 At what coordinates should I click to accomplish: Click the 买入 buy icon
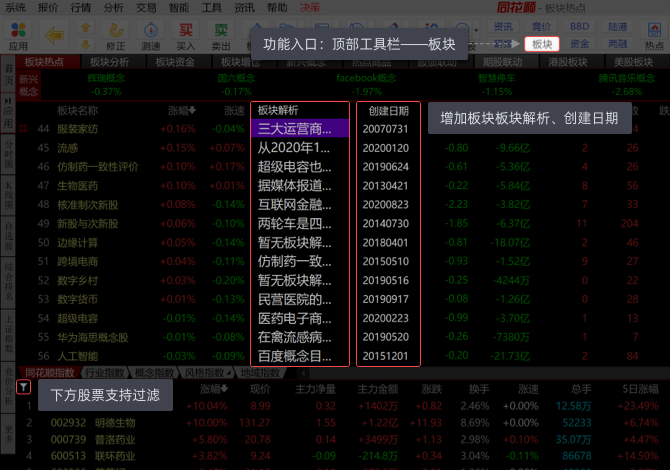coord(186,36)
